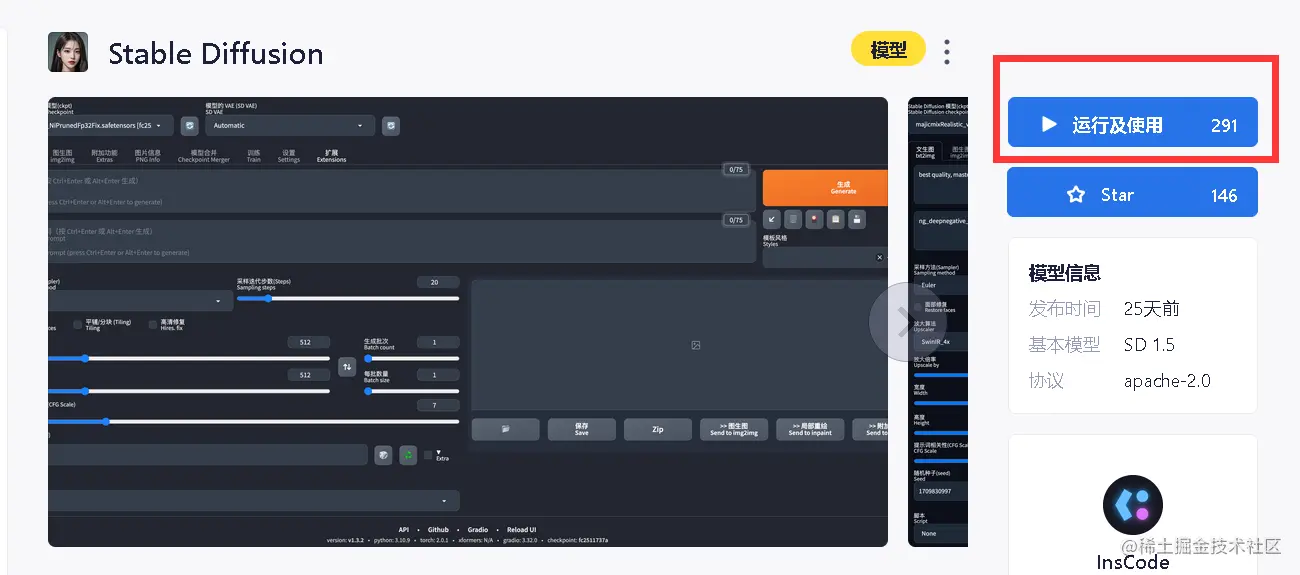Click the Send to inpaint button
Viewport: 1300px width, 575px height.
810,429
